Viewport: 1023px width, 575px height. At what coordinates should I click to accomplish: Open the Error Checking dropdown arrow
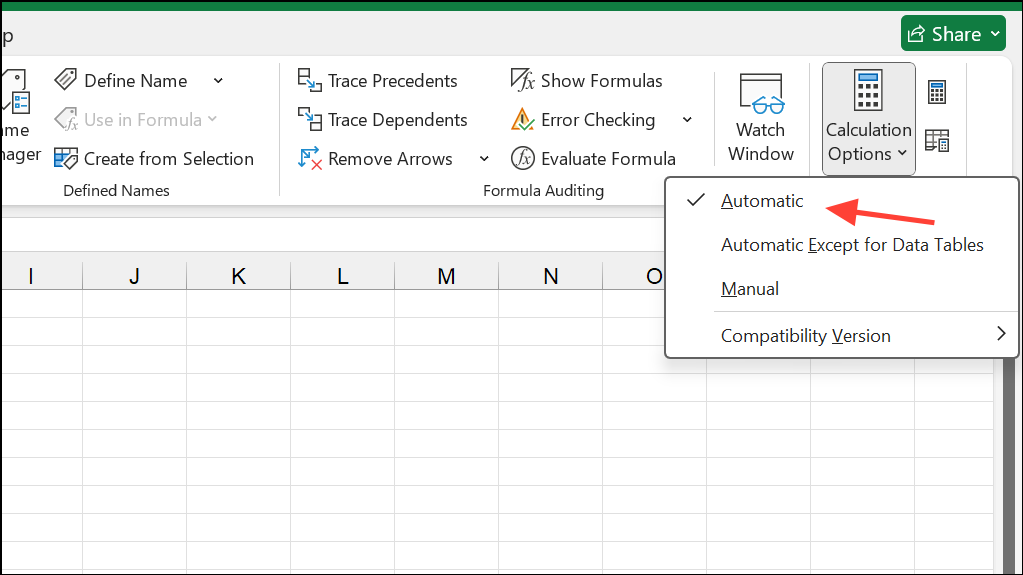[687, 120]
